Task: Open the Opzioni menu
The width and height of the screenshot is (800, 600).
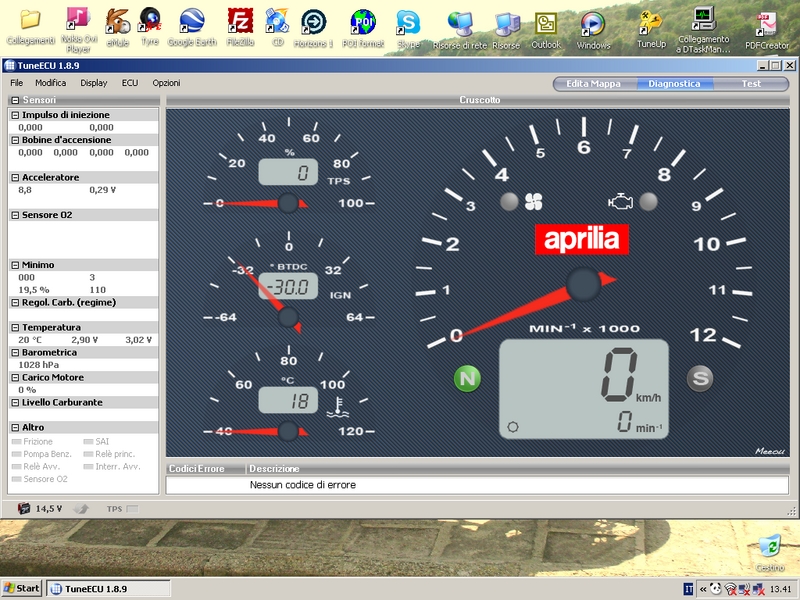Action: tap(166, 83)
